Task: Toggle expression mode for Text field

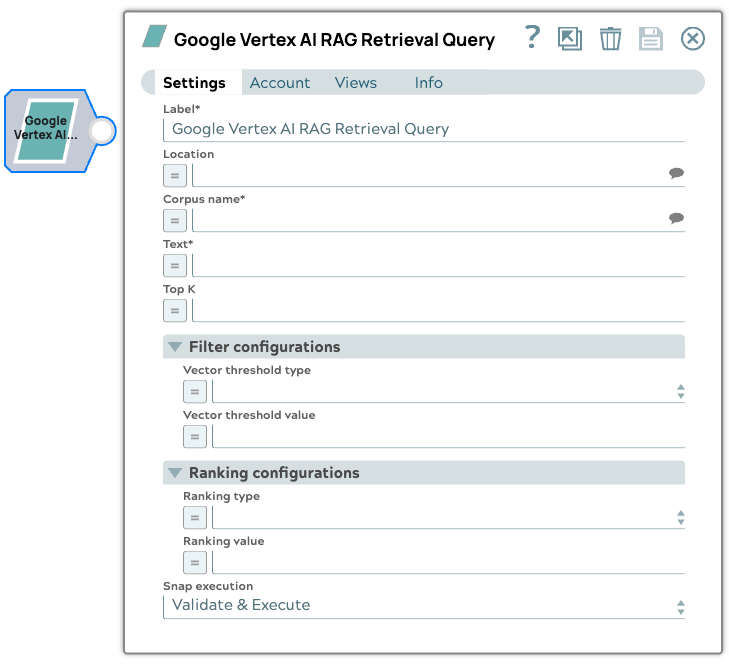Action: 175,266
